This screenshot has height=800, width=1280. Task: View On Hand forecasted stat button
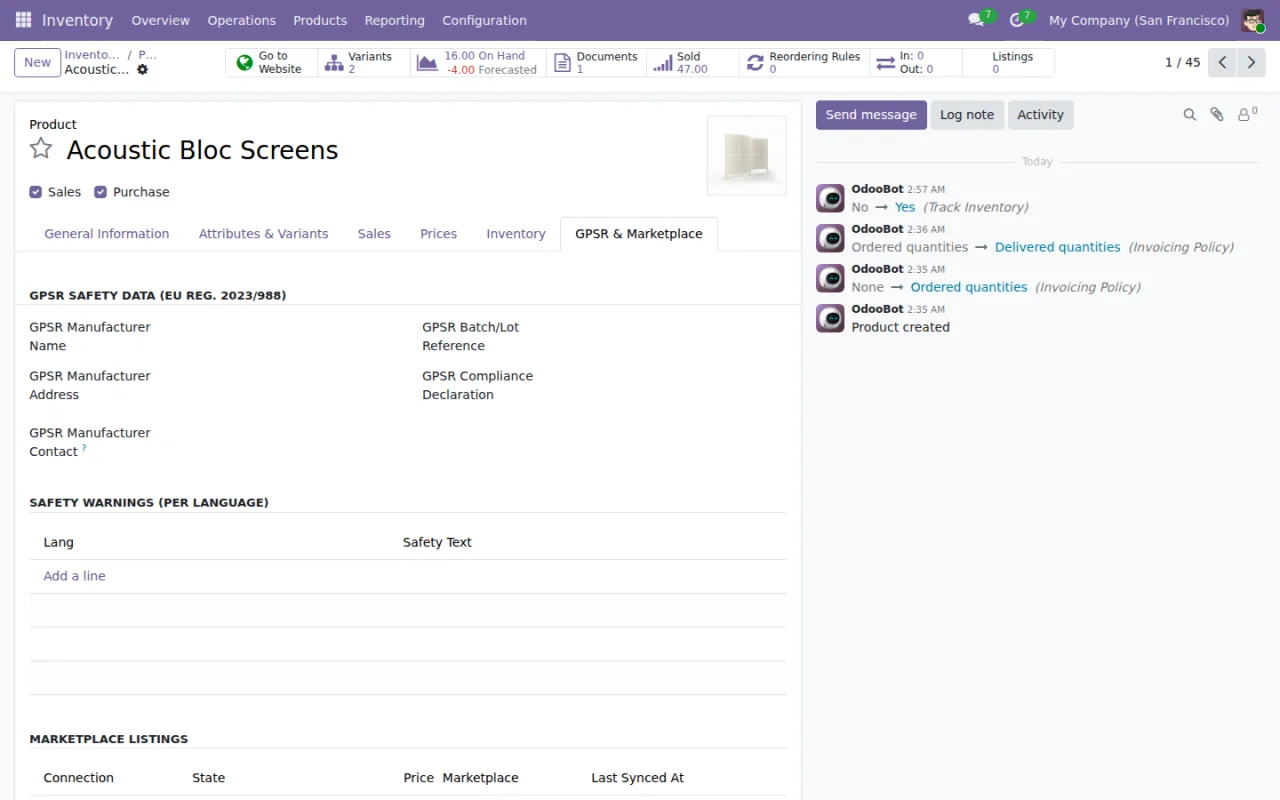(x=478, y=63)
